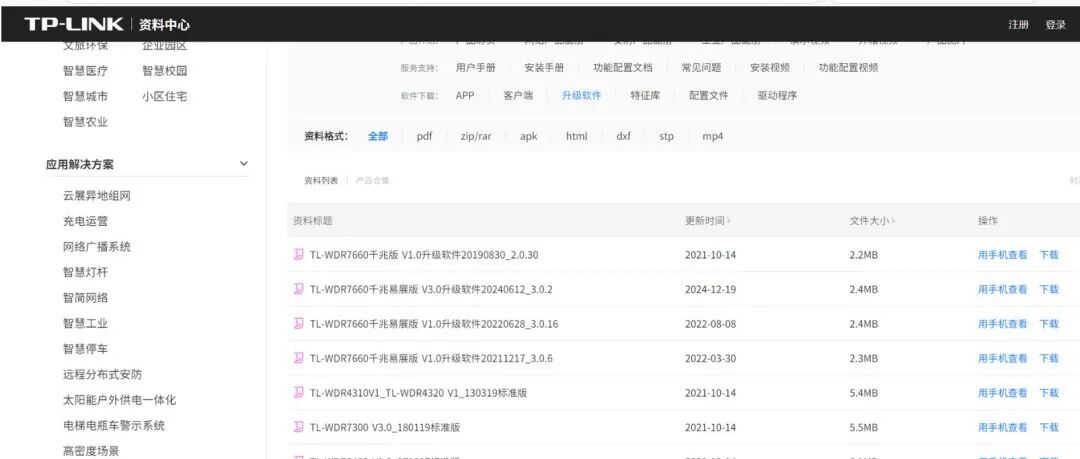This screenshot has width=1080, height=459.
Task: Click 用手机查看 for 20211217_3.0.6 row
Action: coord(1002,358)
